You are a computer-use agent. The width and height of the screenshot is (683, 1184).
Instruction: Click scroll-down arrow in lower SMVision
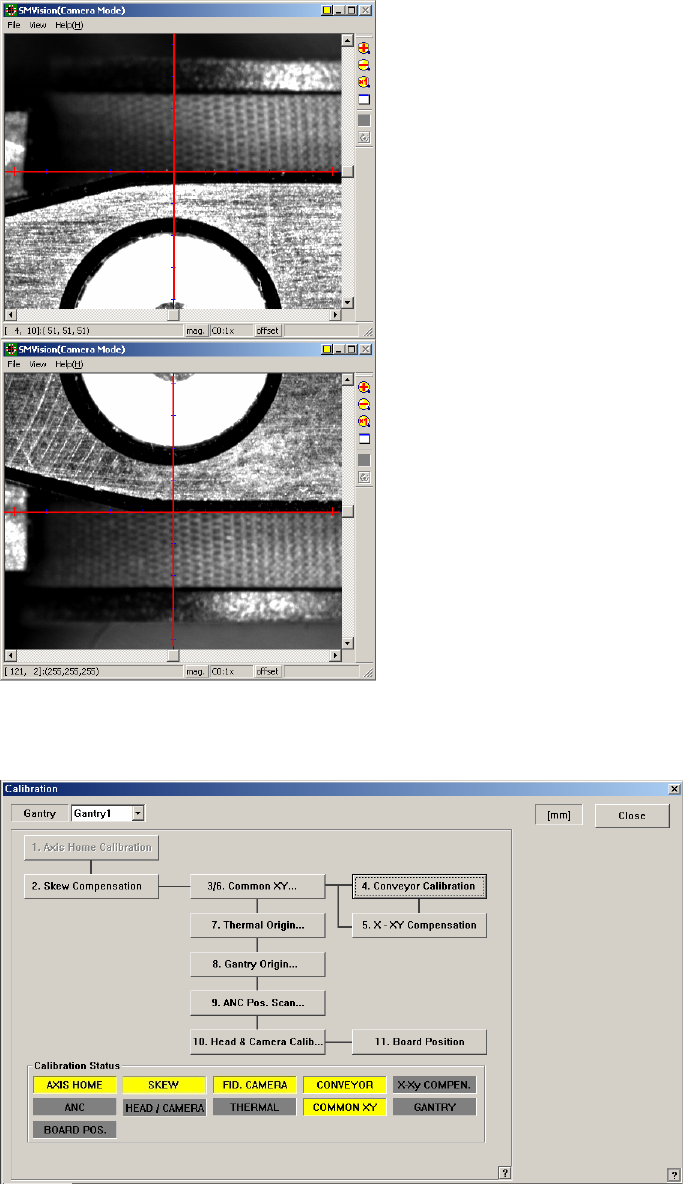click(348, 643)
